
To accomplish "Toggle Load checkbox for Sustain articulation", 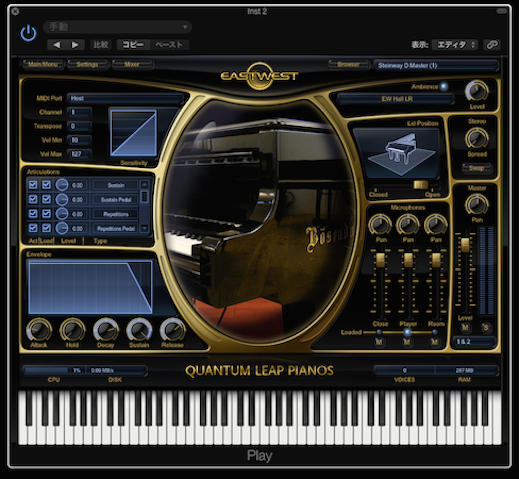I will coord(46,185).
